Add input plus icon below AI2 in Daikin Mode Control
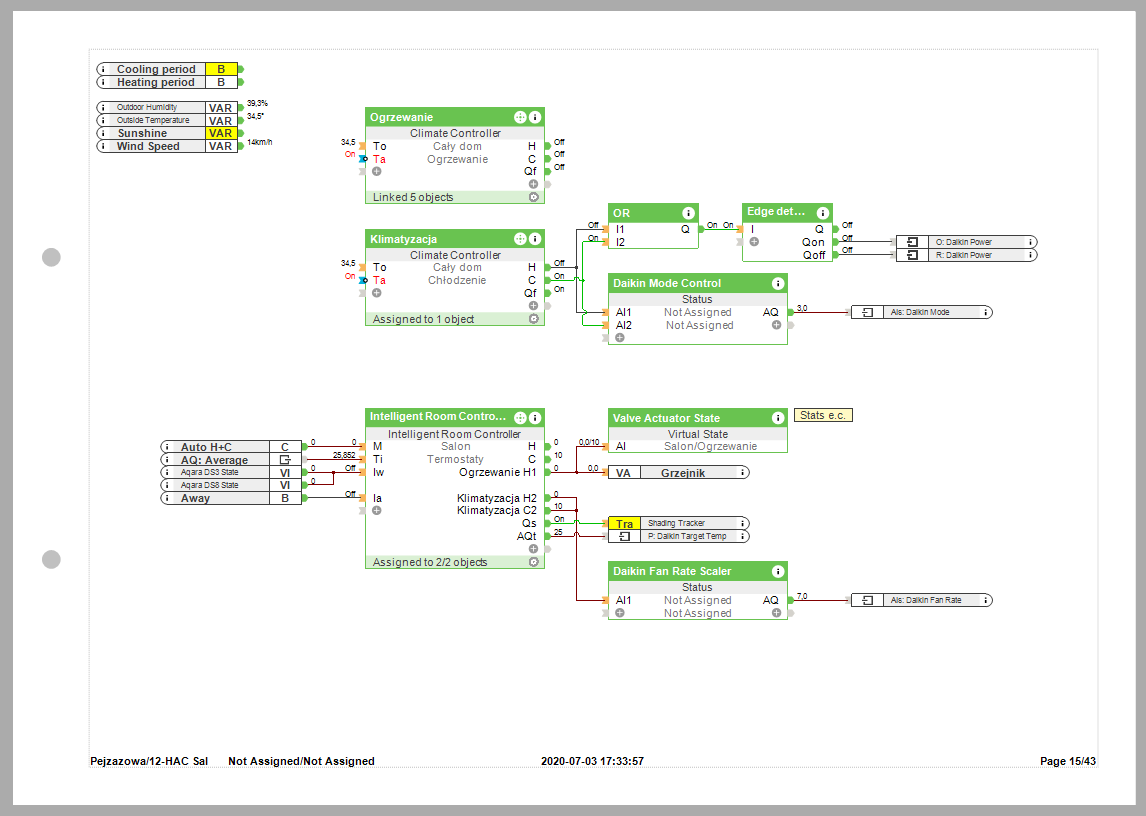This screenshot has height=816, width=1146. pos(620,338)
